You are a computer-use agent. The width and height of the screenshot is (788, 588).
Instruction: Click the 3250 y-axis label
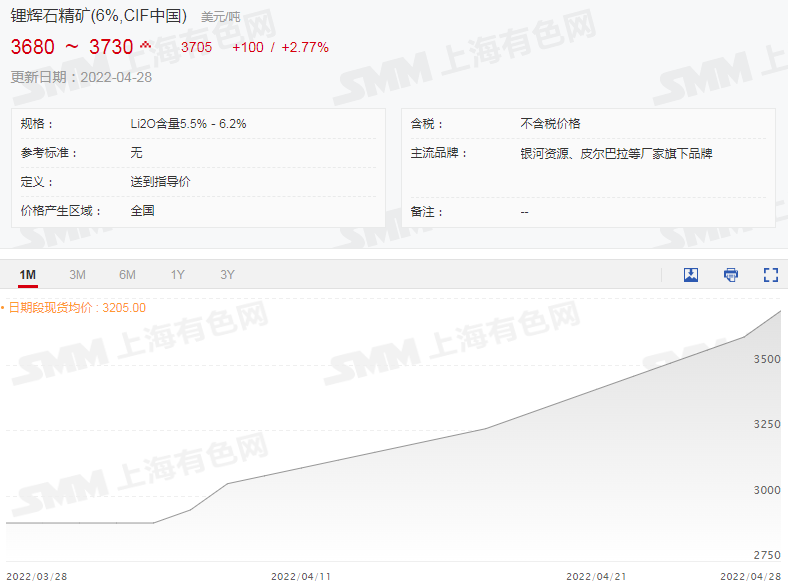(767, 424)
